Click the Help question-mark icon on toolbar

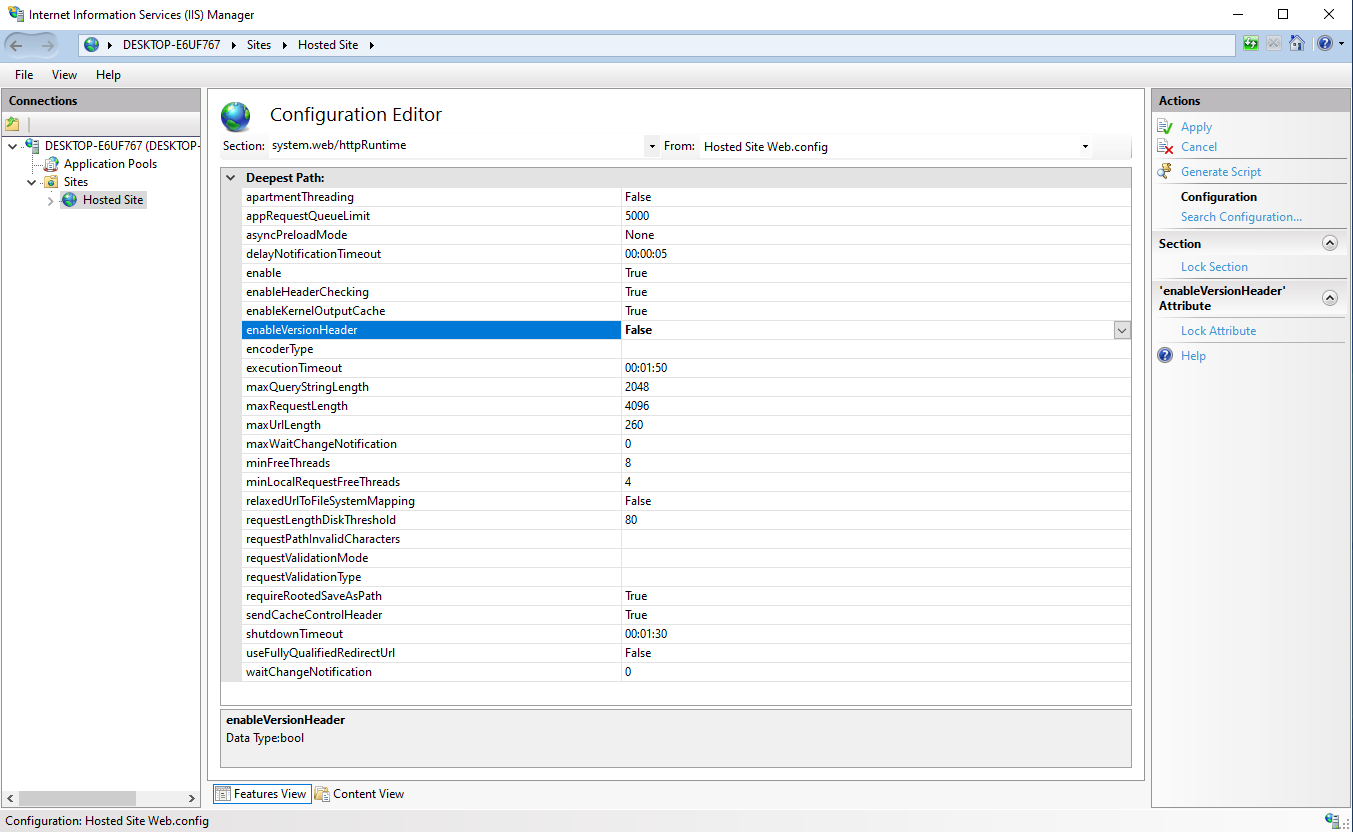[1324, 43]
